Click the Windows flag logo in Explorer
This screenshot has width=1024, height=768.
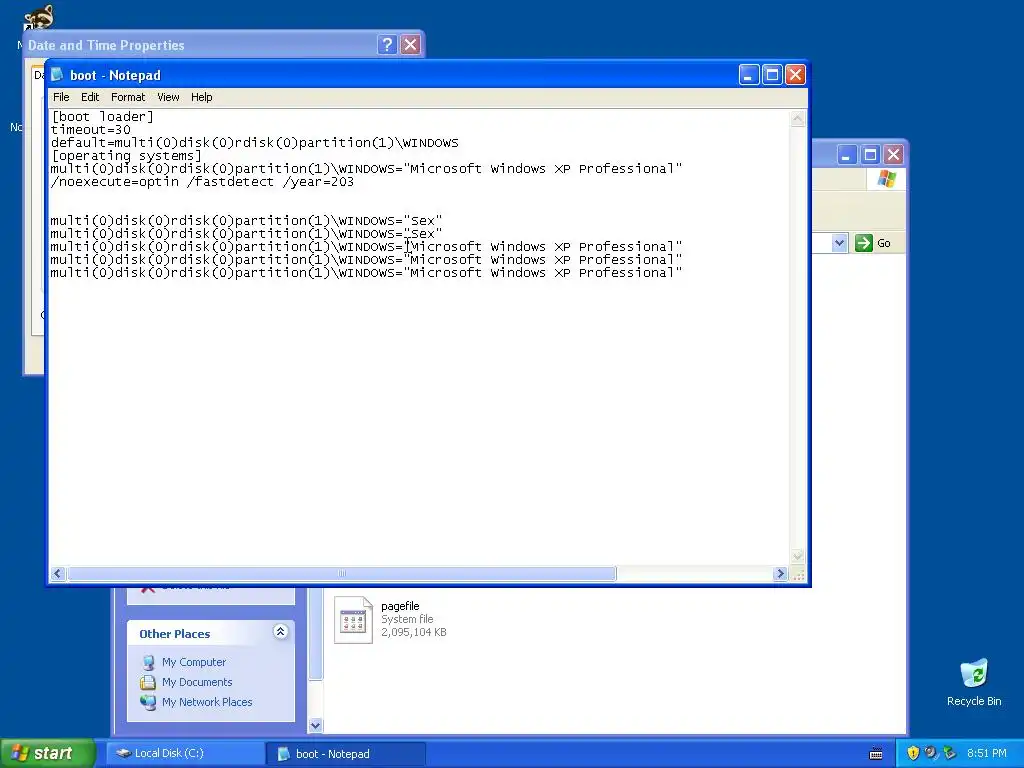click(886, 178)
